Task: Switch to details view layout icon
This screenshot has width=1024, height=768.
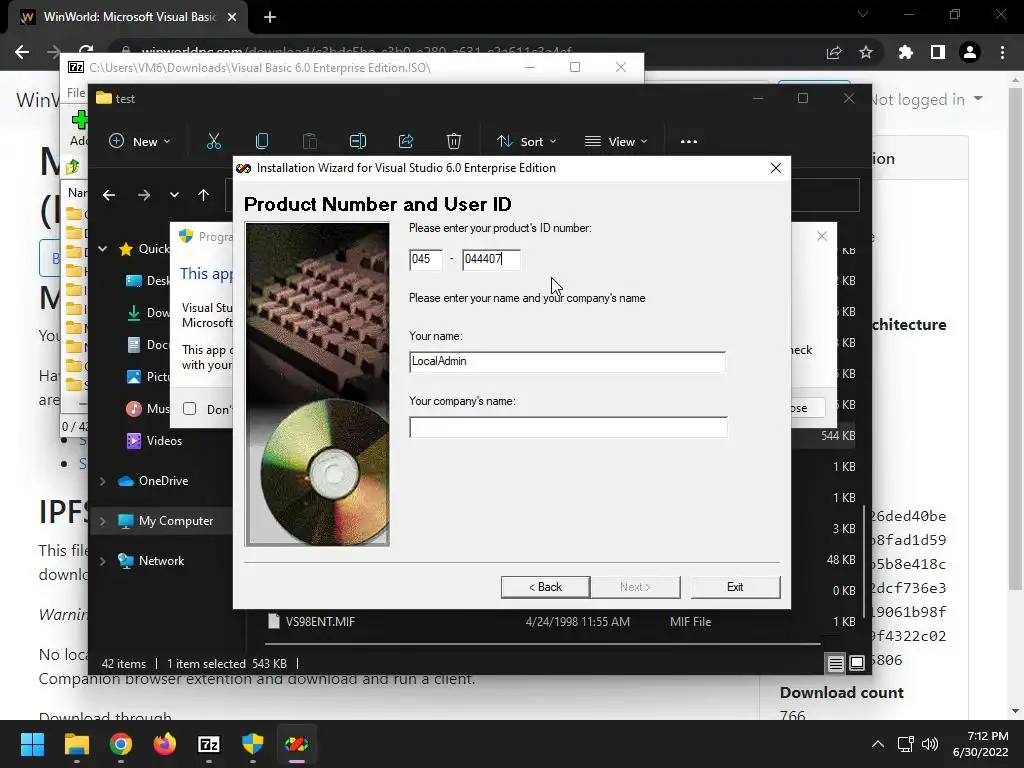Action: point(835,664)
